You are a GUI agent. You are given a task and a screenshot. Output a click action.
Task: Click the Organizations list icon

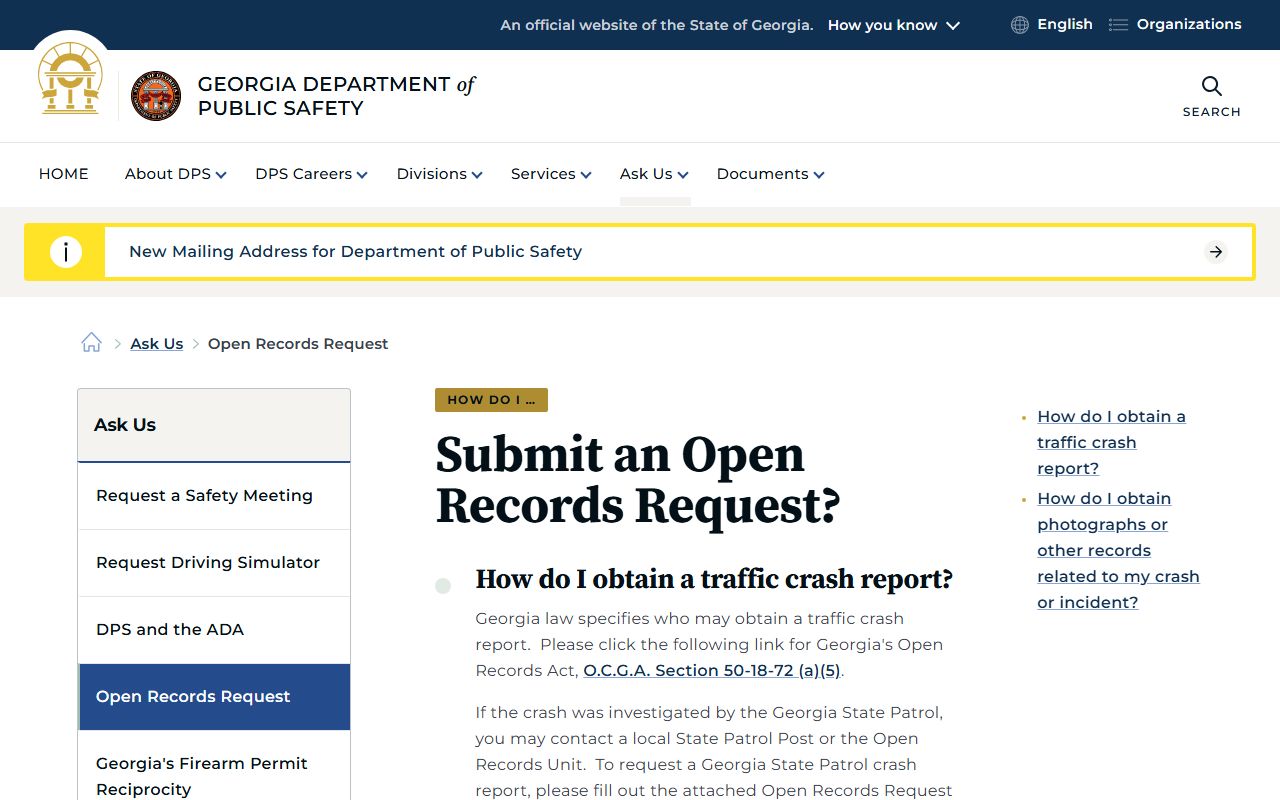(1118, 25)
